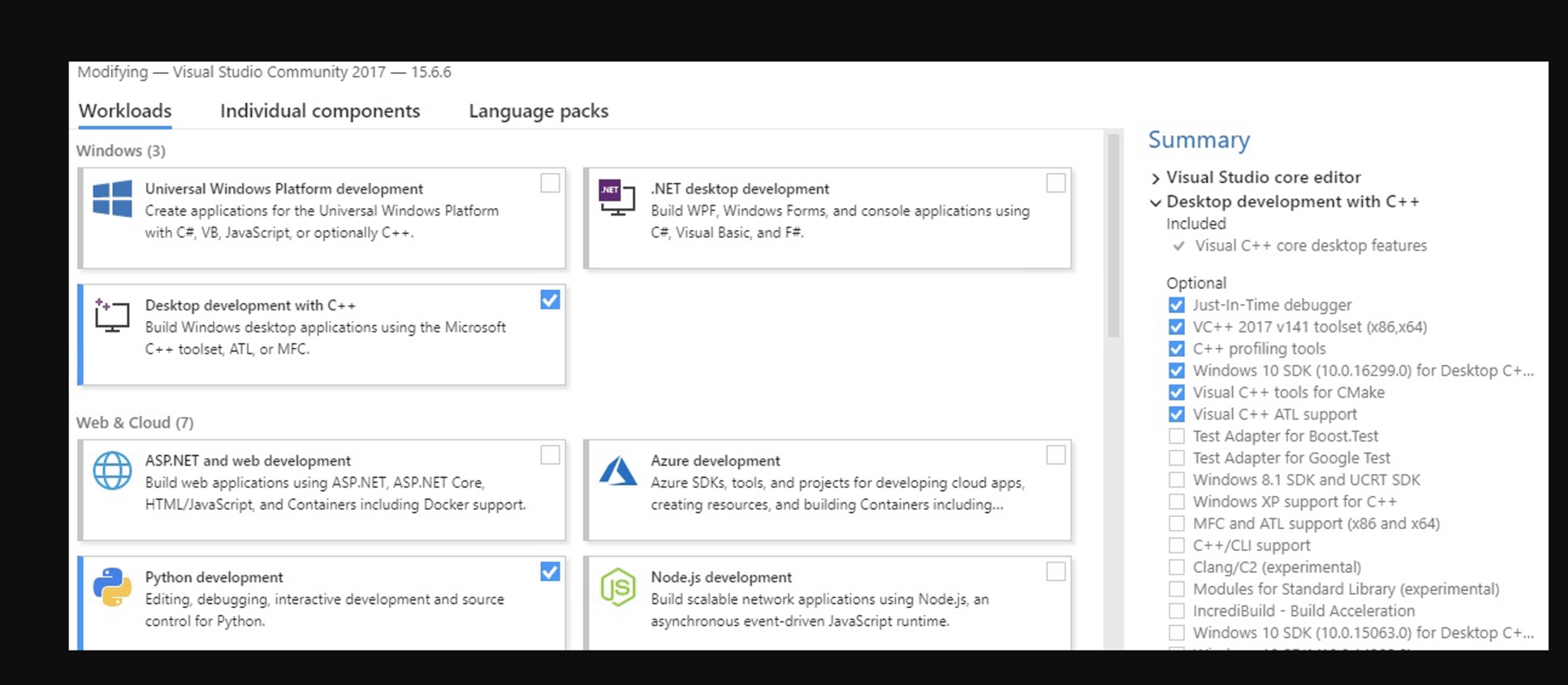The image size is (1568, 685).
Task: Uncheck Windows 10 SDK 10.0.16299.0 option
Action: 1176,371
